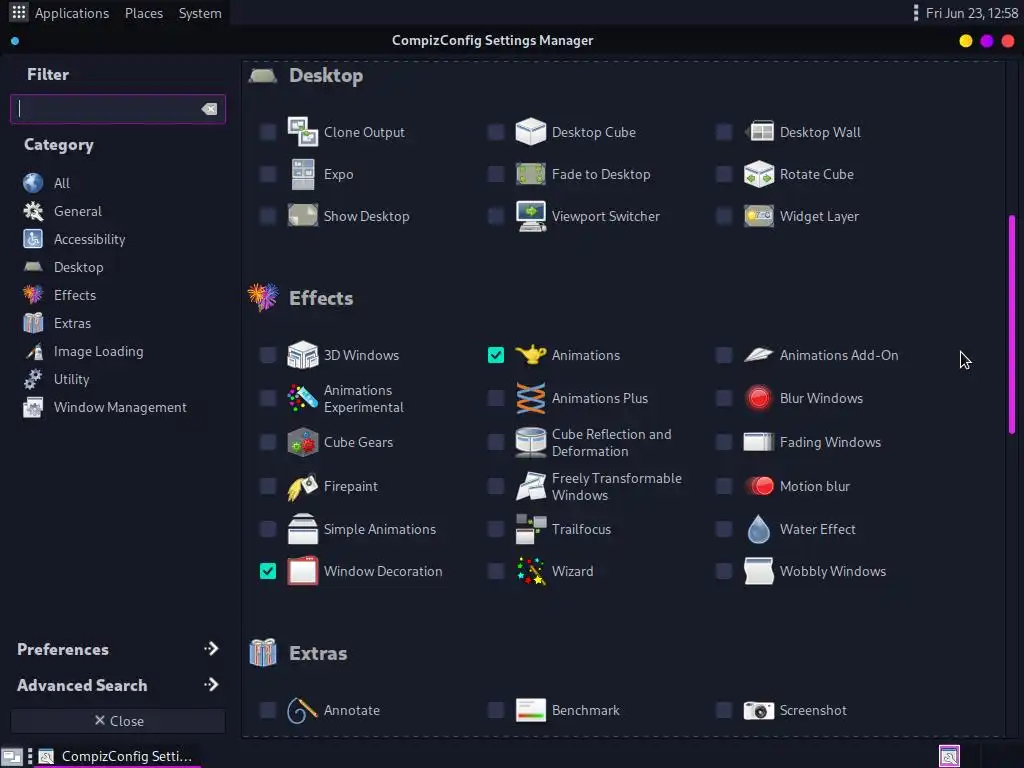Click the Expo plugin icon
1024x768 pixels.
[x=302, y=174]
